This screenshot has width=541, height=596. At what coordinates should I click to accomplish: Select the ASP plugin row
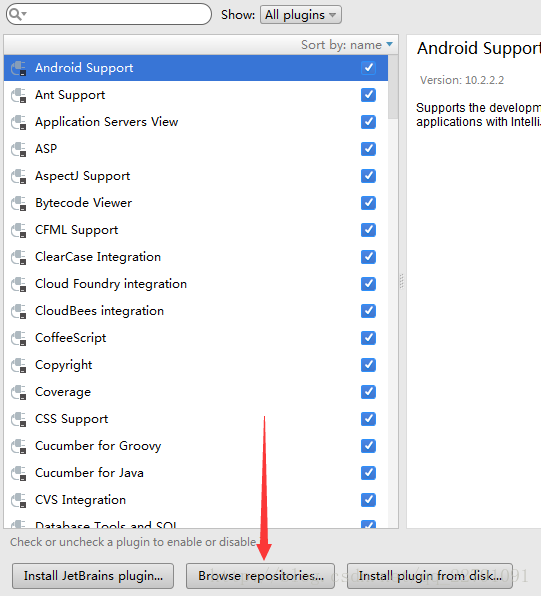coord(196,149)
